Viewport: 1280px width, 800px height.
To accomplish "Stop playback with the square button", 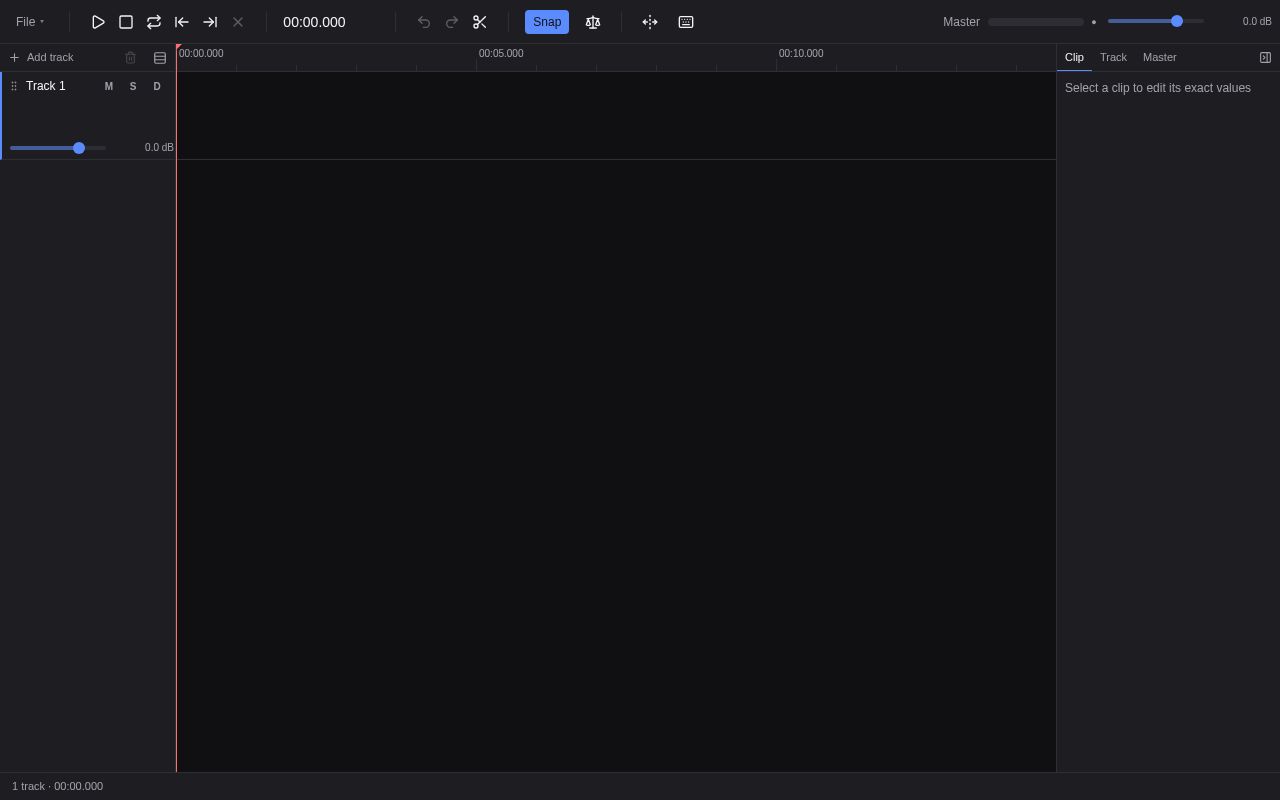I will (126, 22).
